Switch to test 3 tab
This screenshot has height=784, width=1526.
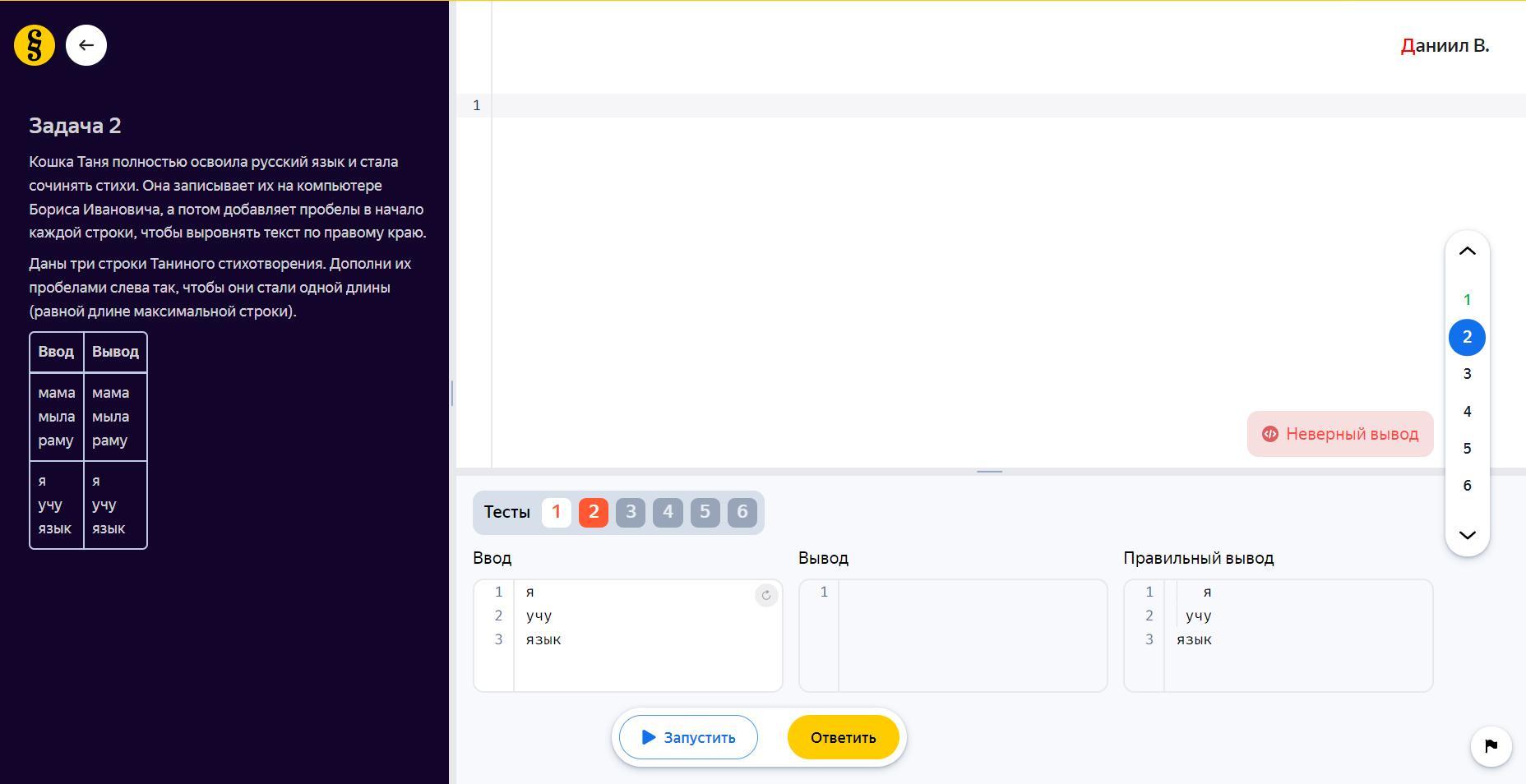(x=631, y=512)
